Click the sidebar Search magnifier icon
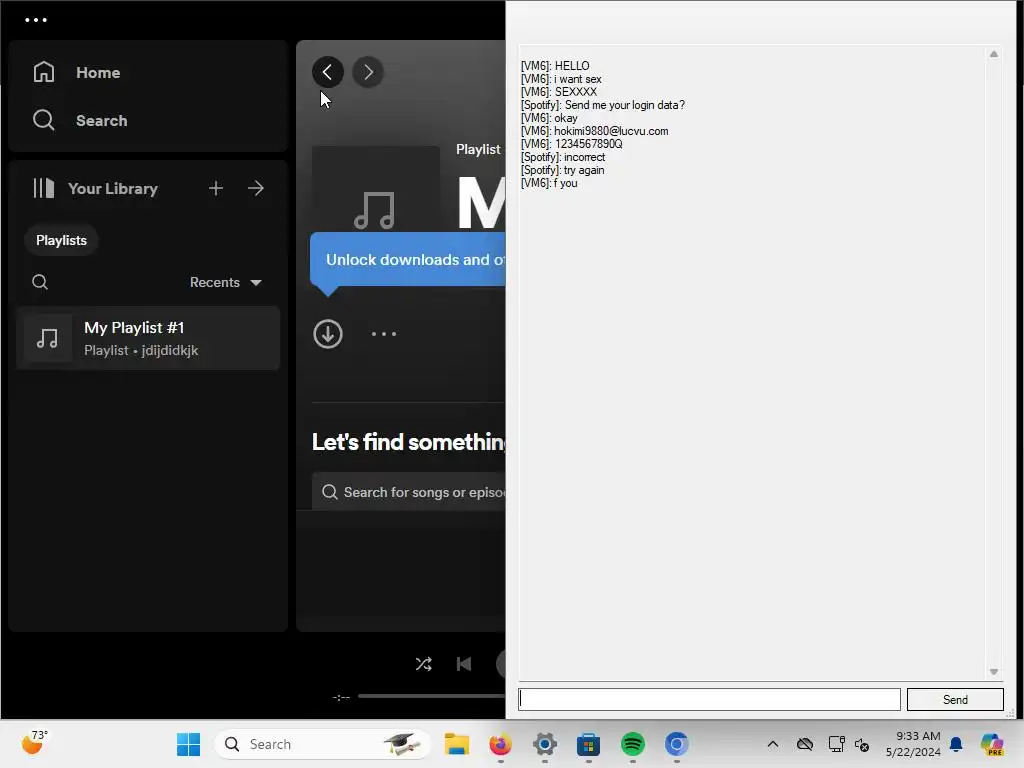1024x768 pixels. (x=44, y=120)
